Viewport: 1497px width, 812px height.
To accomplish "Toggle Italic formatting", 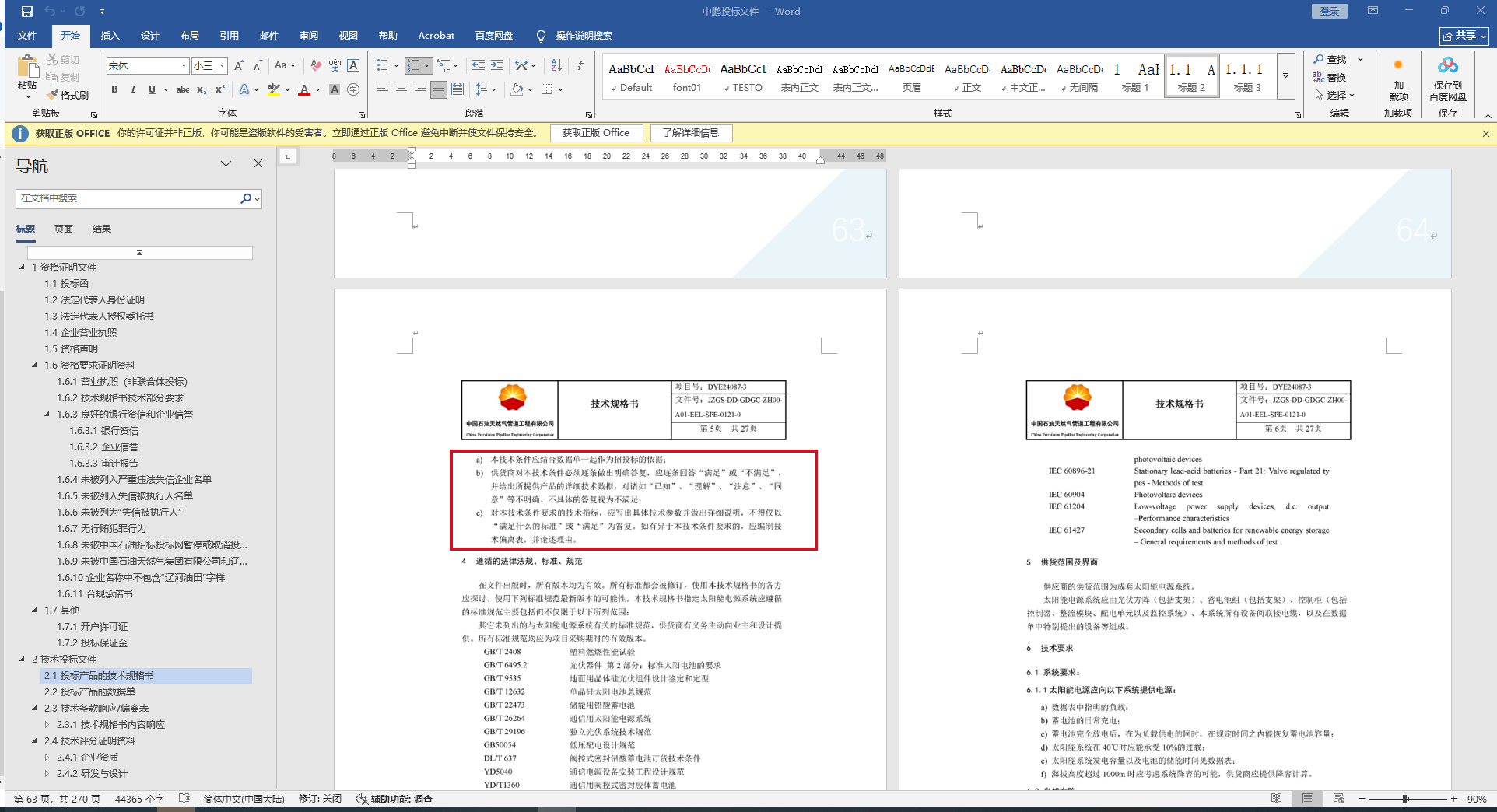I will pos(133,90).
